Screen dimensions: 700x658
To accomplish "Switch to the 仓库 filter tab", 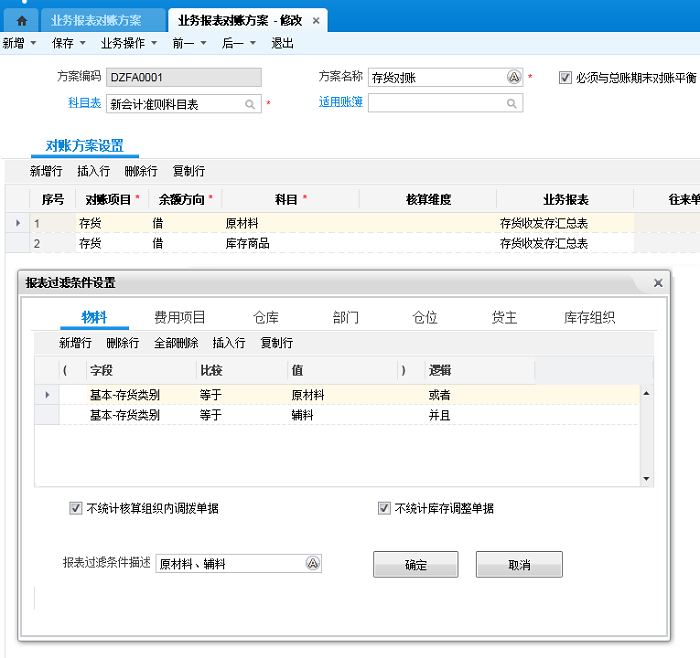I will pos(266,318).
